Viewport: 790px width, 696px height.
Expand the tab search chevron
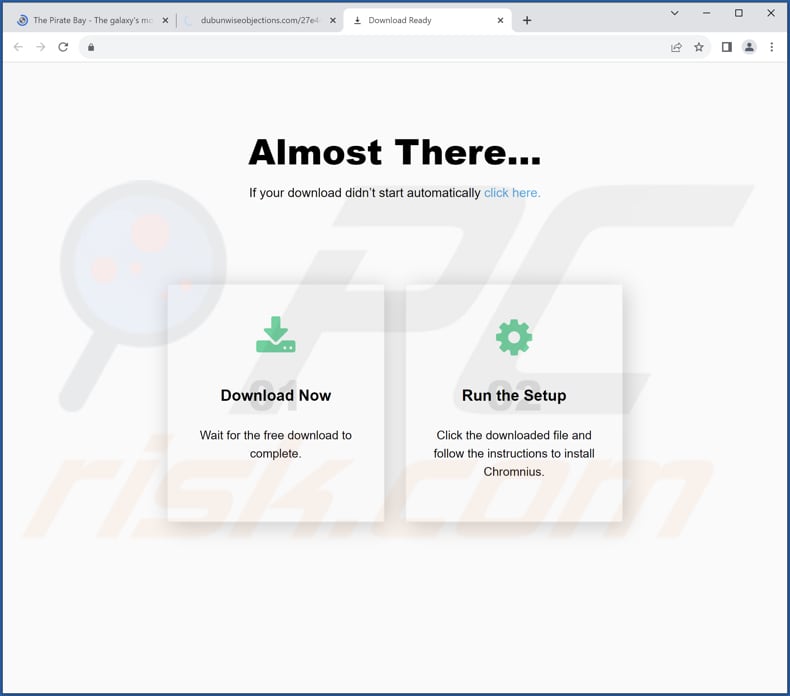(675, 13)
